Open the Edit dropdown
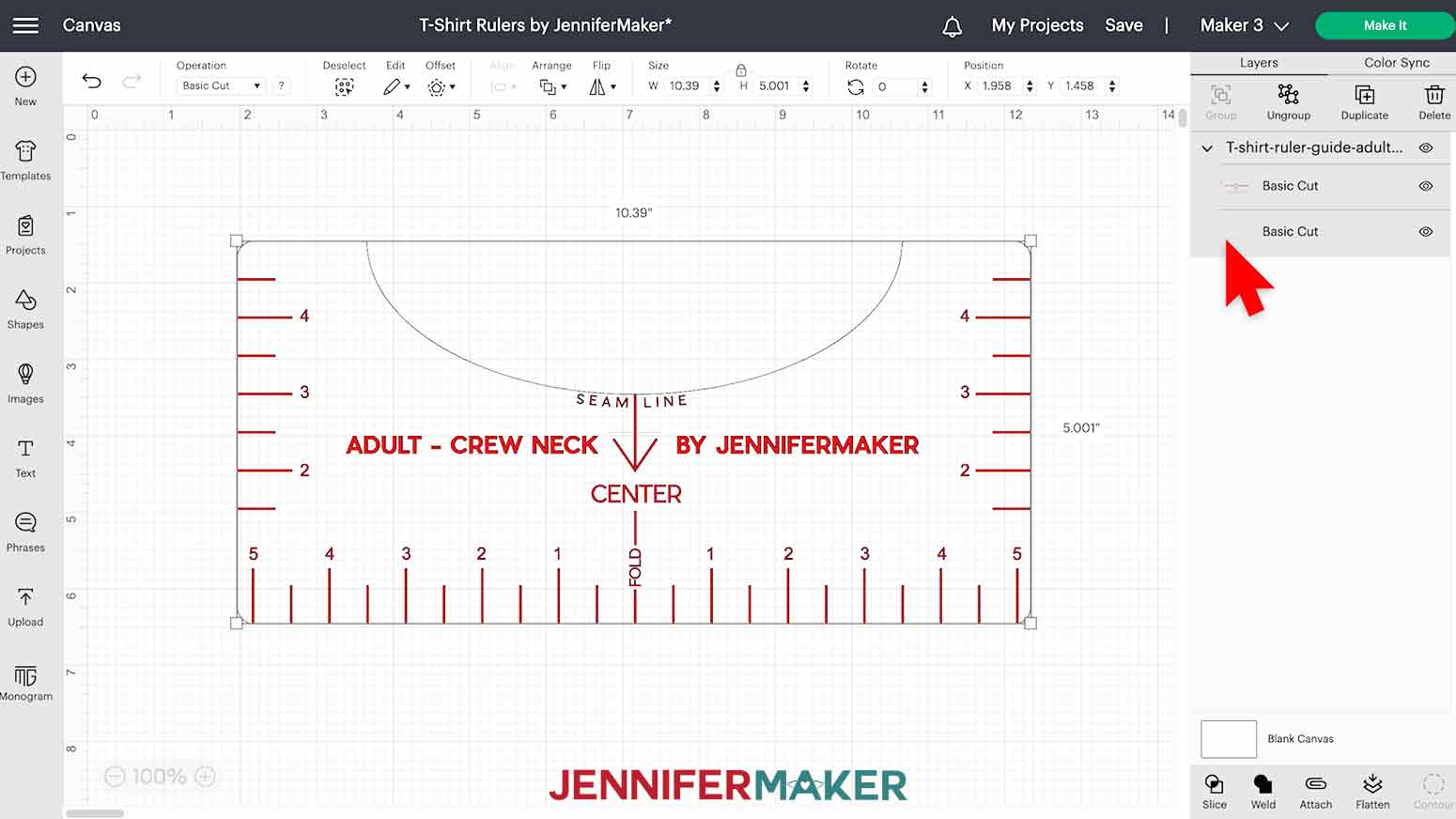 pos(396,86)
